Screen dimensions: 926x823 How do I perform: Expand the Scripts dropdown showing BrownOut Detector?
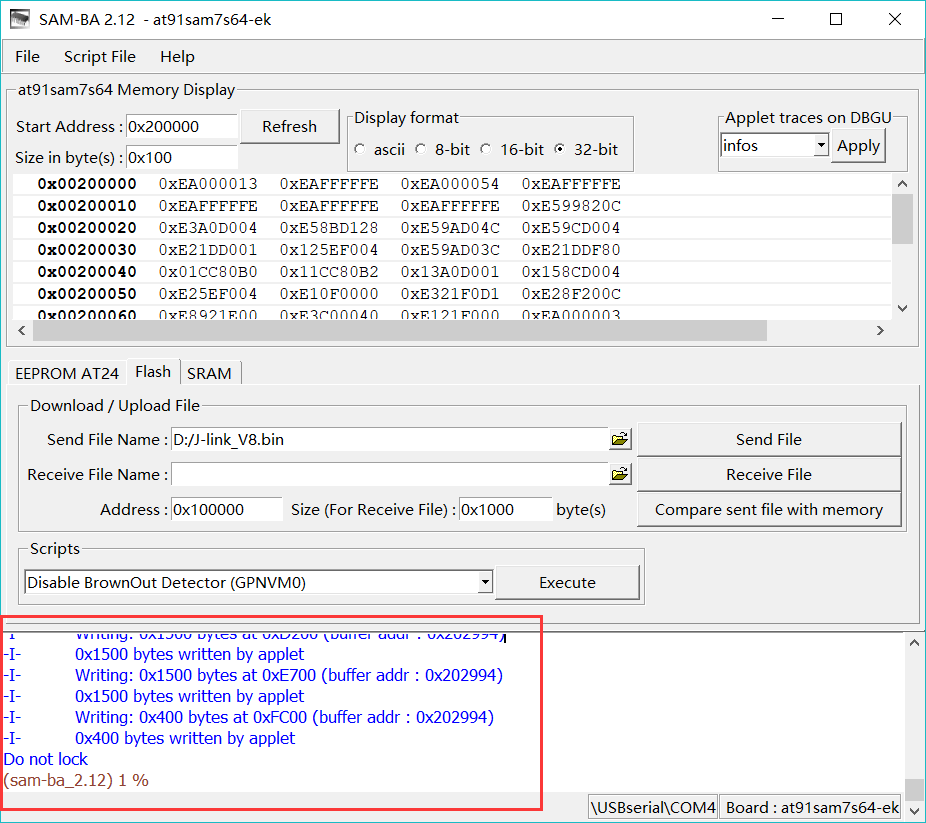point(485,581)
